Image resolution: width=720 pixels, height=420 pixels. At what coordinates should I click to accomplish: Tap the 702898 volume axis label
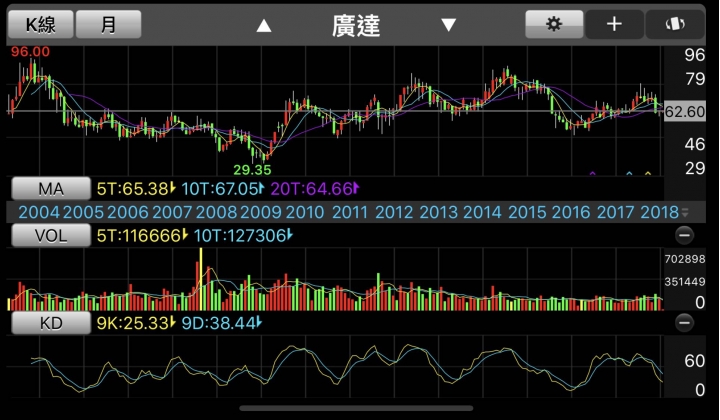coord(685,259)
